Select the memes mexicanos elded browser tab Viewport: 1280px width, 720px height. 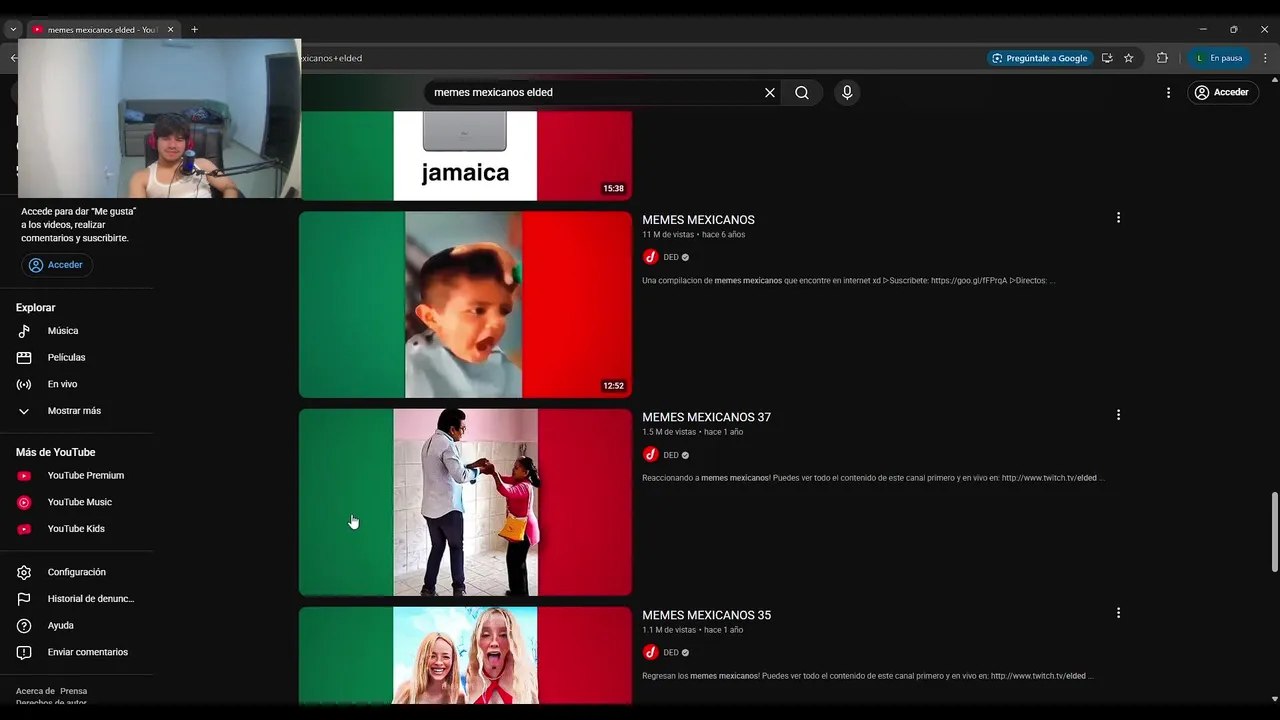click(x=103, y=30)
